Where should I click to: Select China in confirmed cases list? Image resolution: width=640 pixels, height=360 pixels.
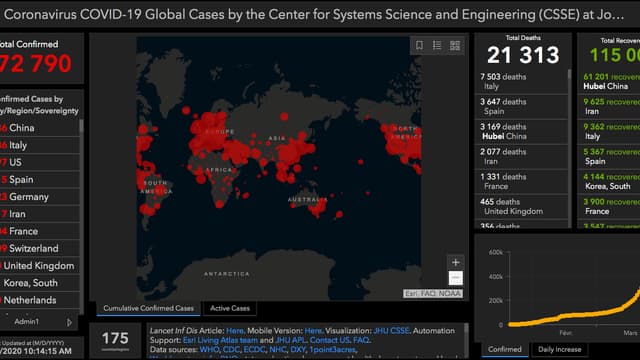point(40,128)
